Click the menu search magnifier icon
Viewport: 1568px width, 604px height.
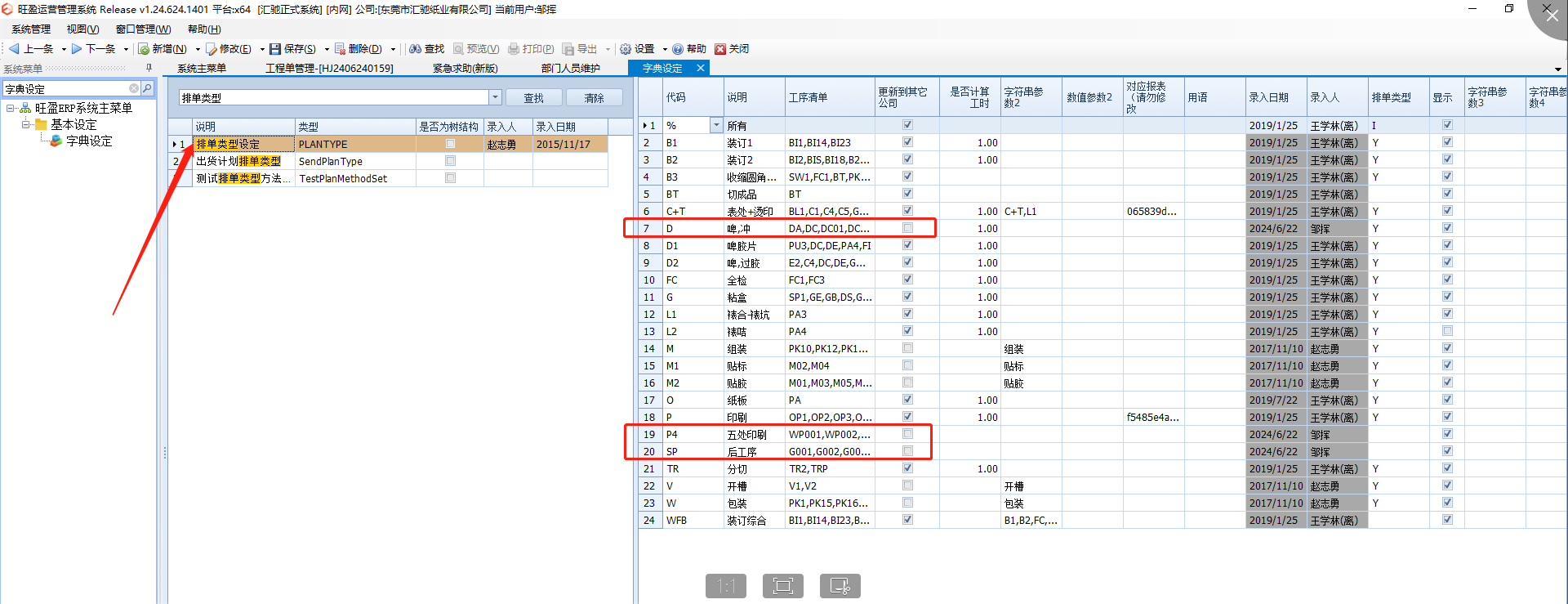pyautogui.click(x=147, y=88)
